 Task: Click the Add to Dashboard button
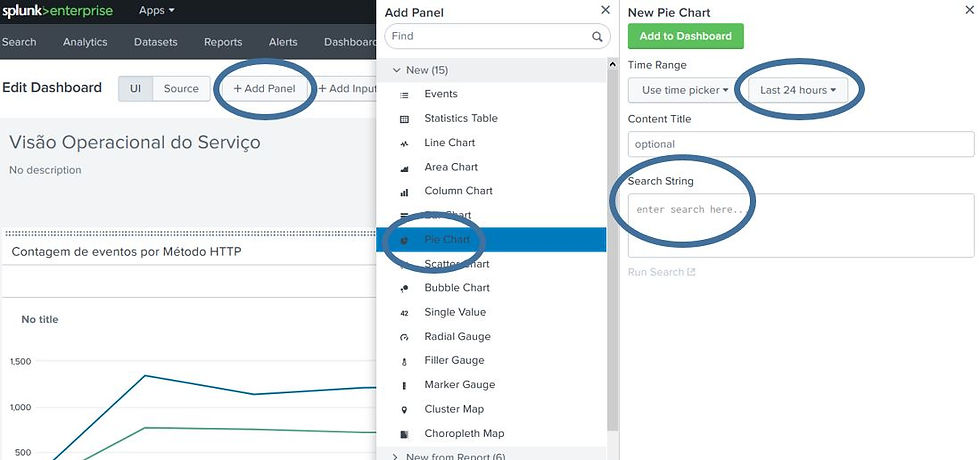686,36
